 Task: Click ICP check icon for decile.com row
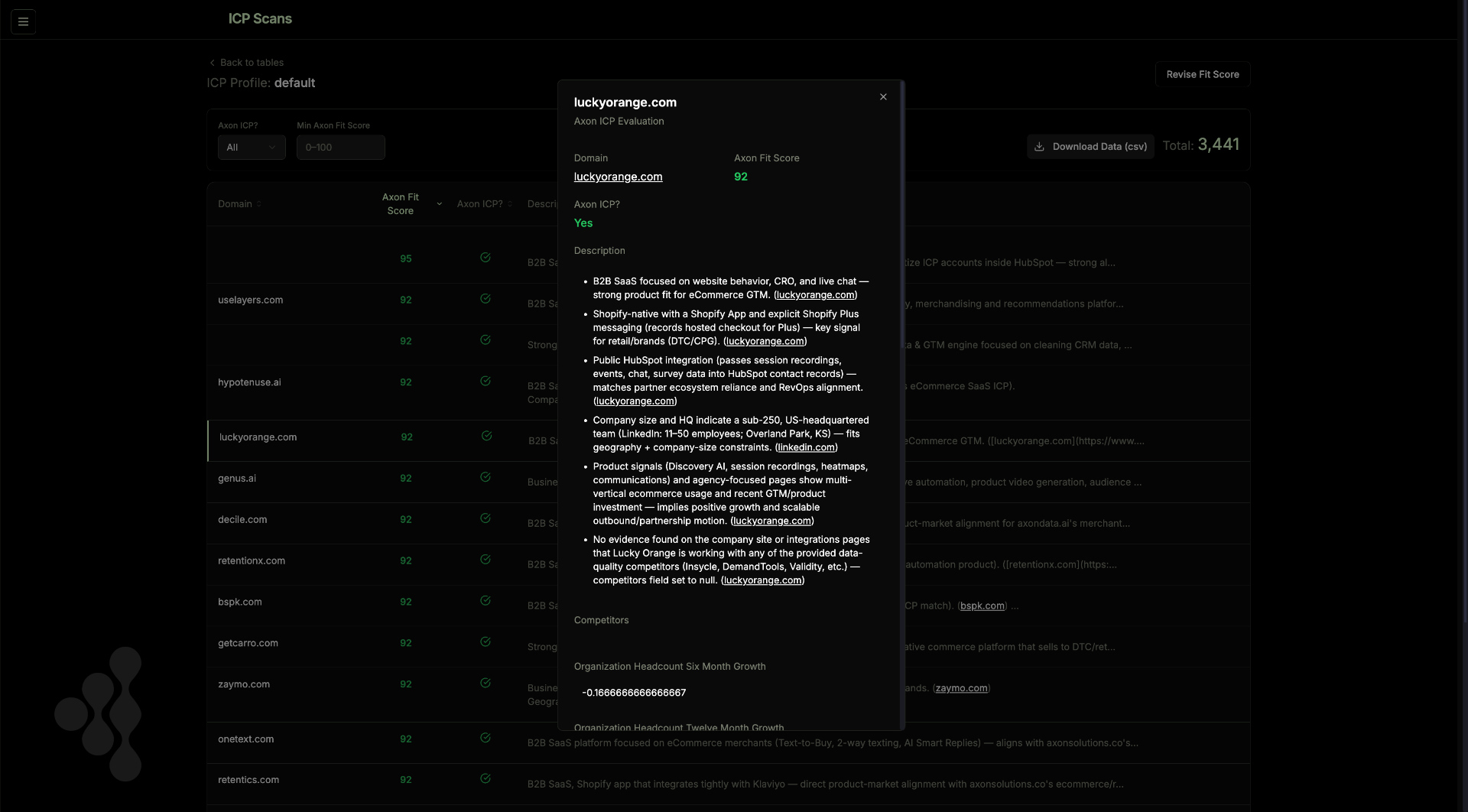click(486, 518)
